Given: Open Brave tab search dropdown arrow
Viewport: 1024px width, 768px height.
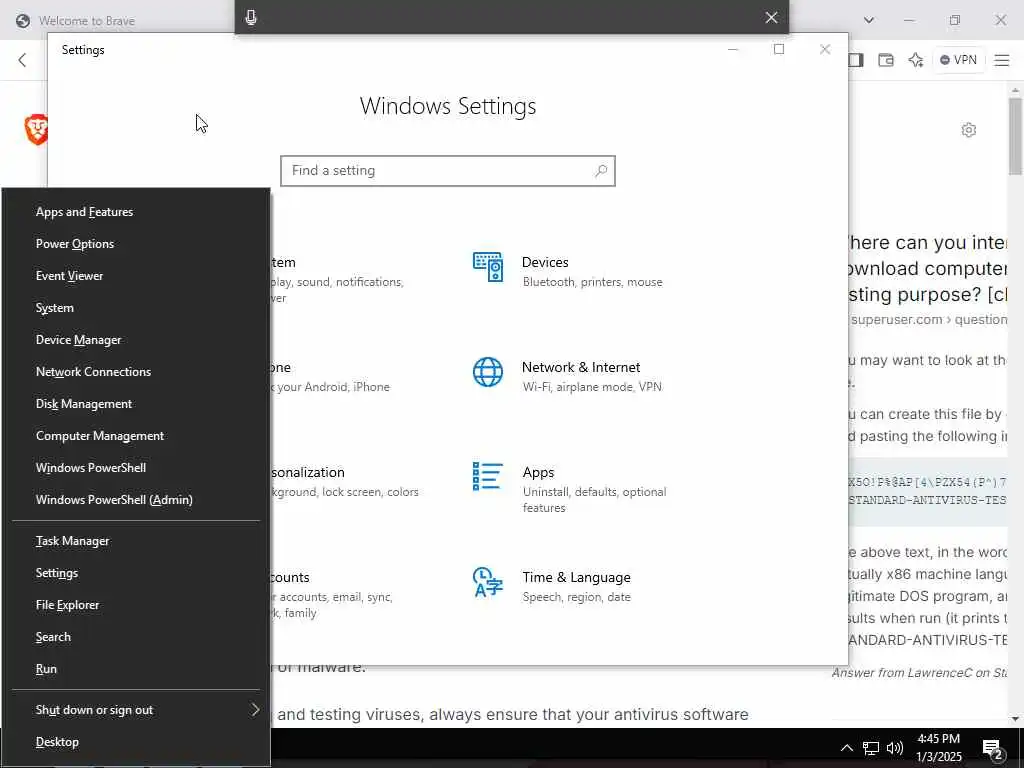Looking at the screenshot, I should 869,20.
